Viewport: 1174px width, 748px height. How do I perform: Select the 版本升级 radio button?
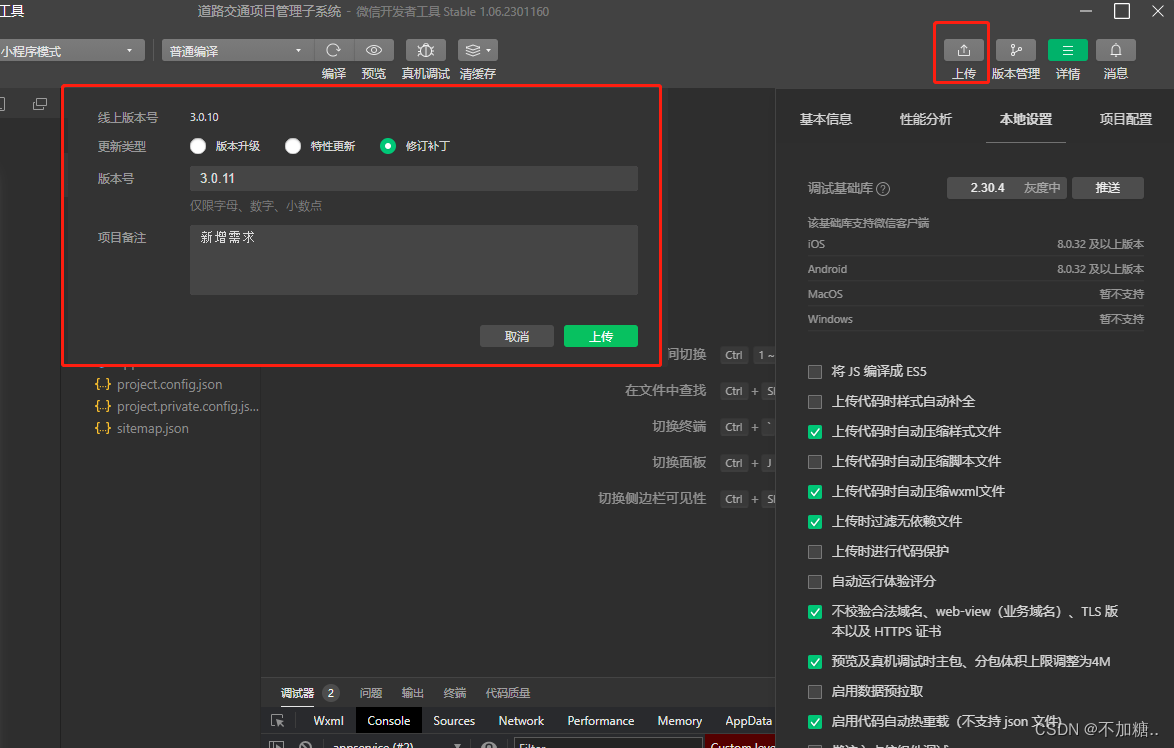coord(198,146)
